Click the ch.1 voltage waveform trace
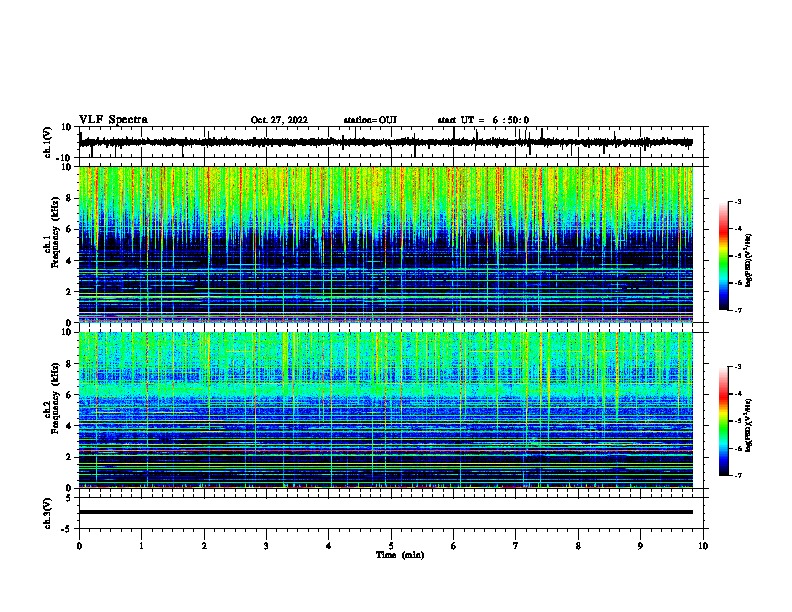 click(386, 142)
